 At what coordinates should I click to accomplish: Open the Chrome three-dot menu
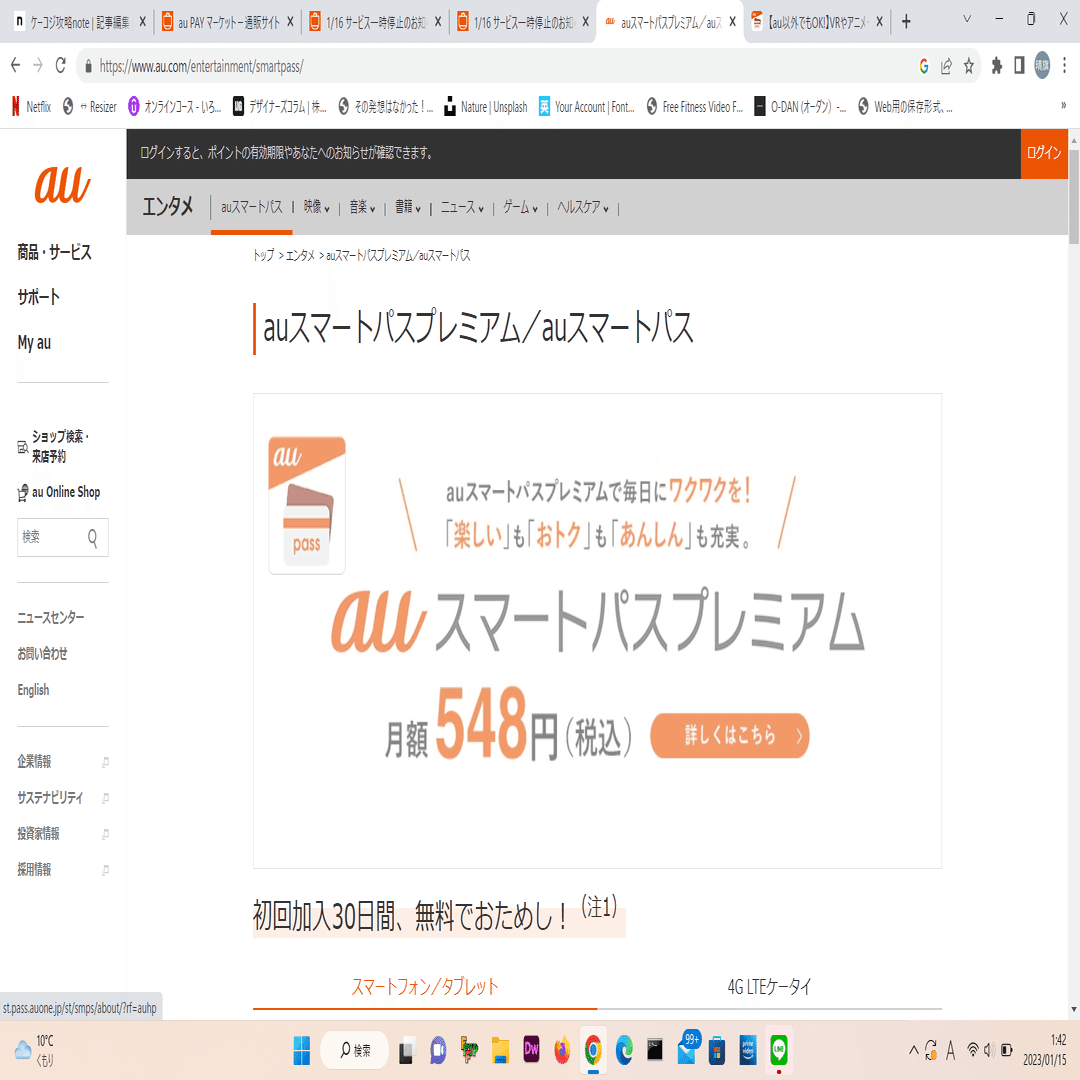click(1065, 65)
